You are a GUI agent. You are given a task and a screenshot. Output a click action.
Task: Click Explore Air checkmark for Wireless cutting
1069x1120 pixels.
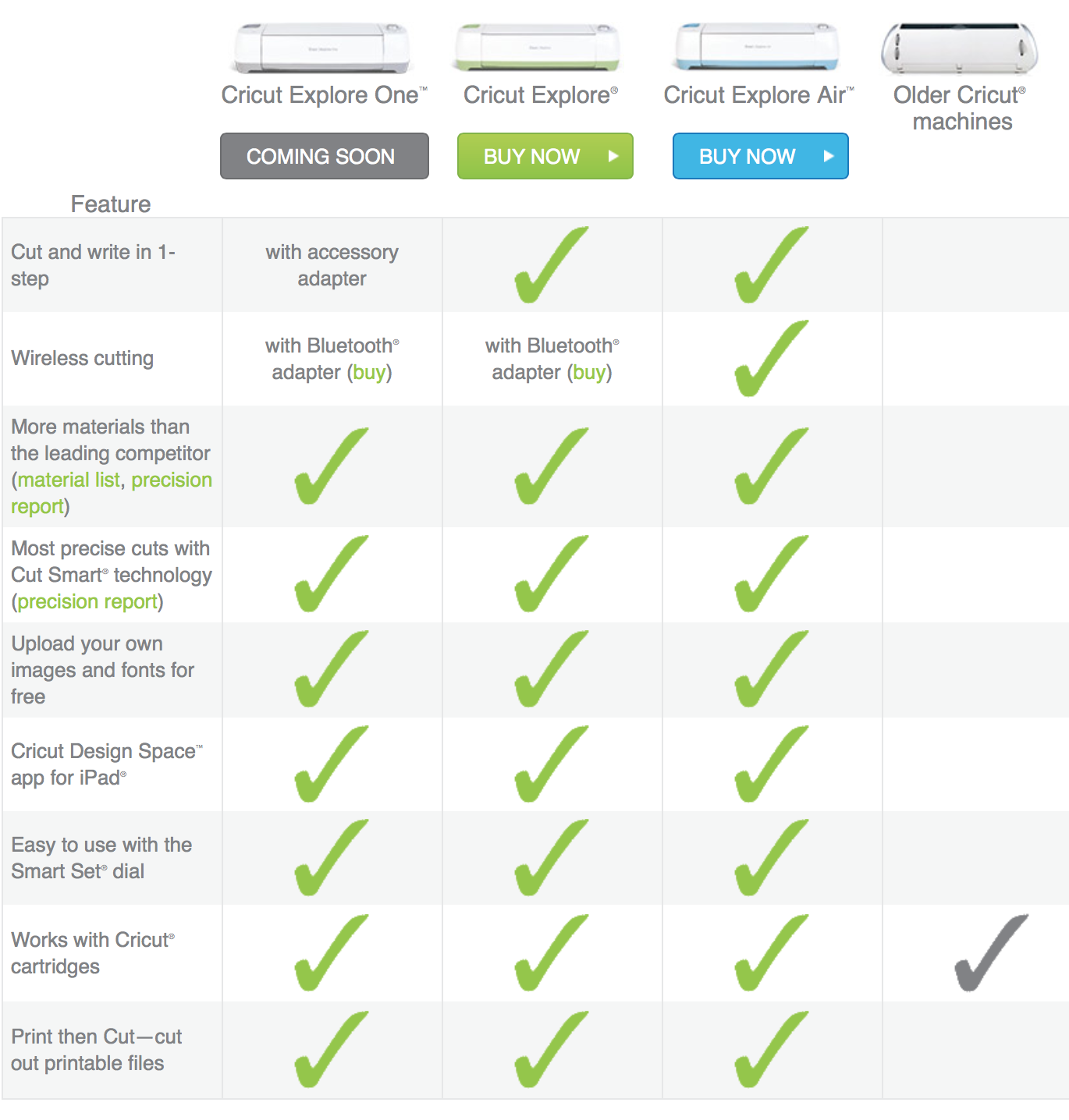[772, 358]
